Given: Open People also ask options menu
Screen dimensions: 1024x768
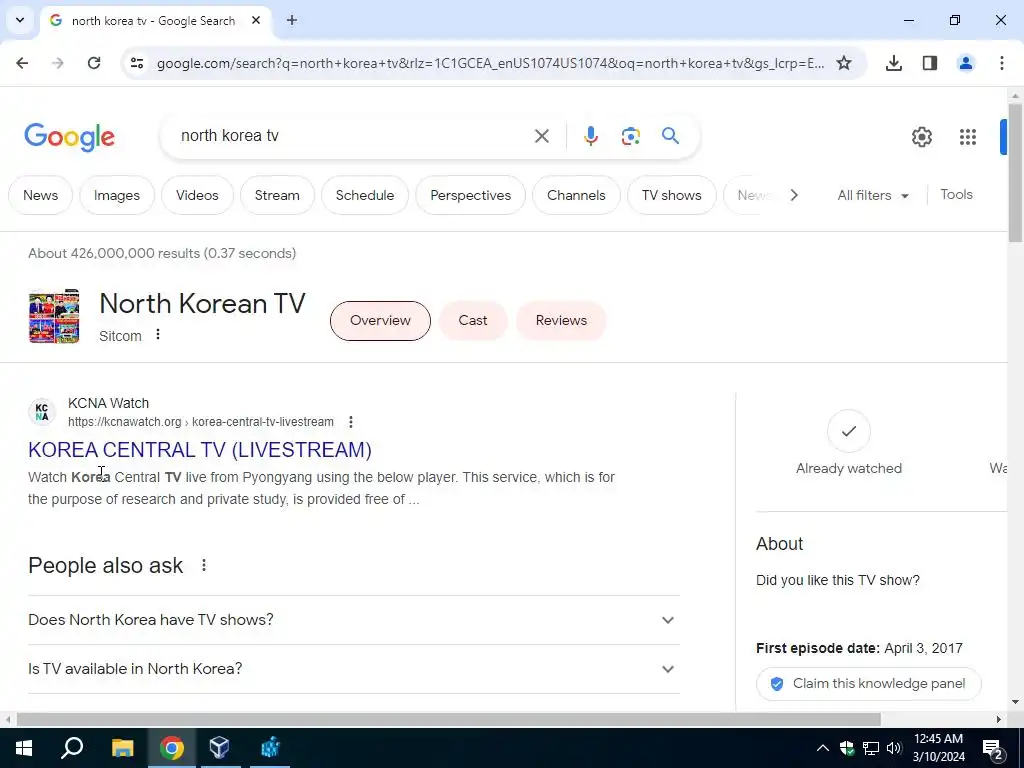Looking at the screenshot, I should pyautogui.click(x=204, y=565).
